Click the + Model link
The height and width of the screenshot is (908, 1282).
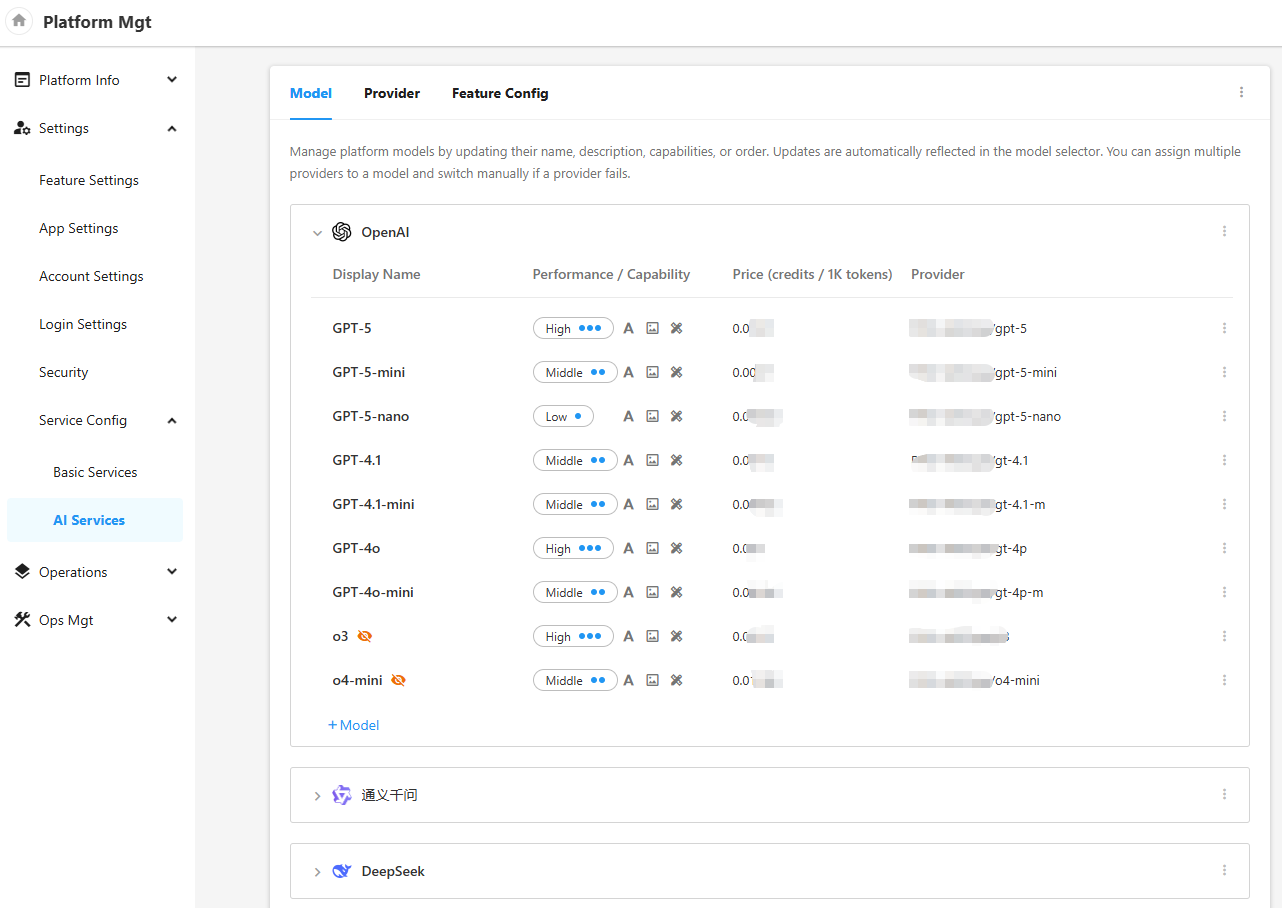[354, 725]
